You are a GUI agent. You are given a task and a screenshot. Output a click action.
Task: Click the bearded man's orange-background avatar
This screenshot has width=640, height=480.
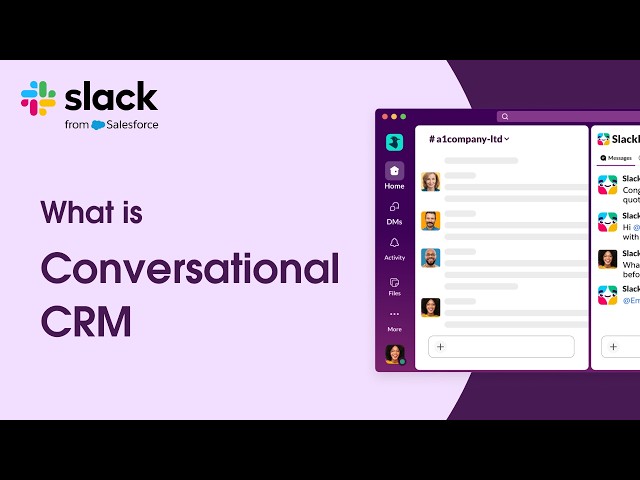[431, 221]
